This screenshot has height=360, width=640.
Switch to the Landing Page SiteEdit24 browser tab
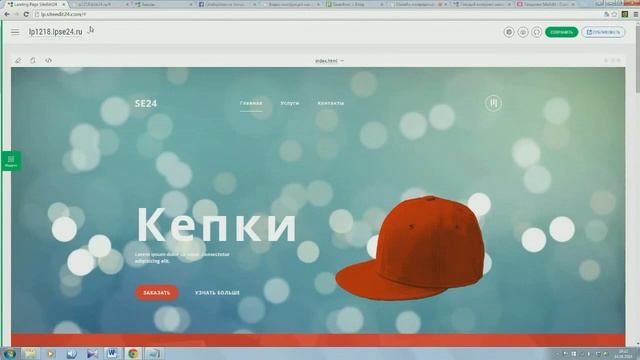35,4
